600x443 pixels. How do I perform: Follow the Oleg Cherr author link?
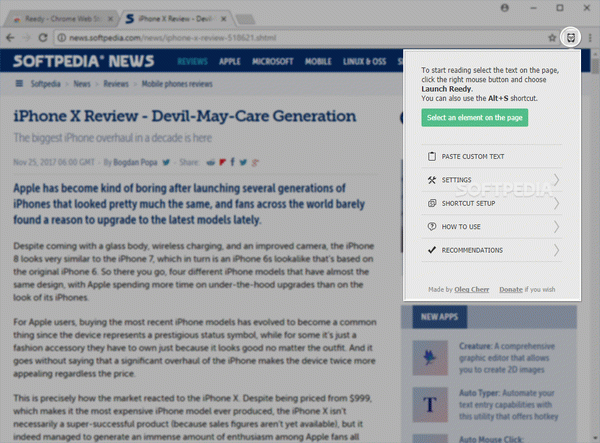click(x=471, y=290)
